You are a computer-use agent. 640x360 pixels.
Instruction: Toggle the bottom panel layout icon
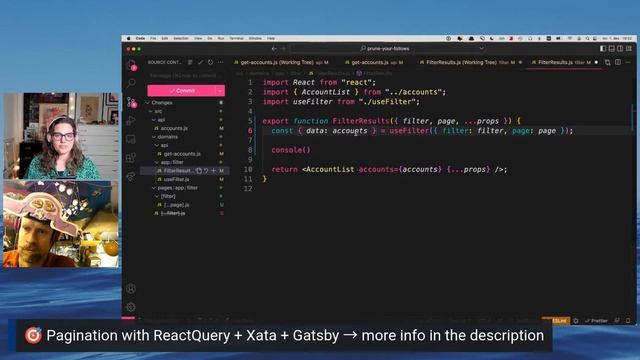coord(611,49)
